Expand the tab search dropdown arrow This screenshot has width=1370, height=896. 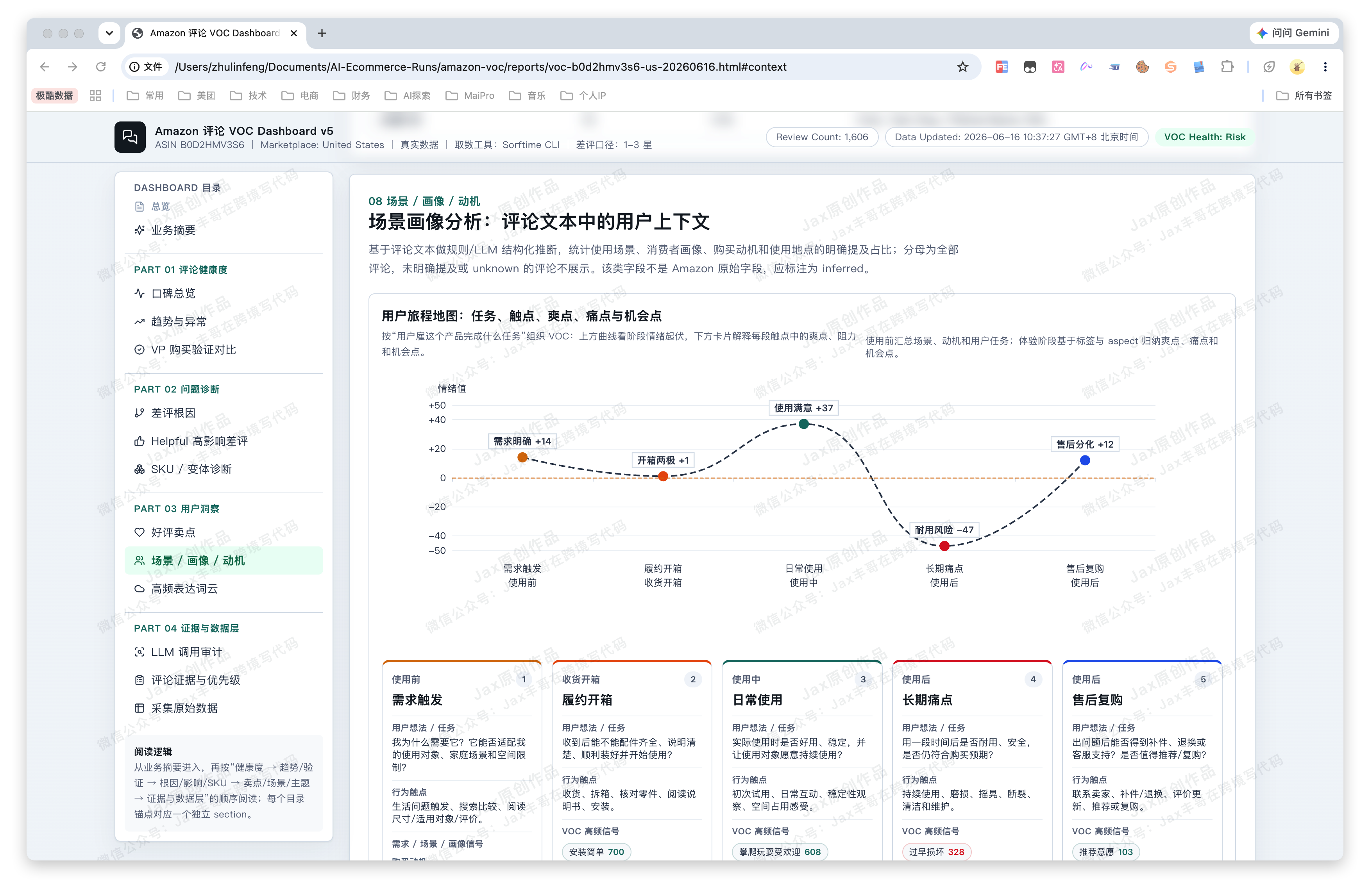(109, 33)
